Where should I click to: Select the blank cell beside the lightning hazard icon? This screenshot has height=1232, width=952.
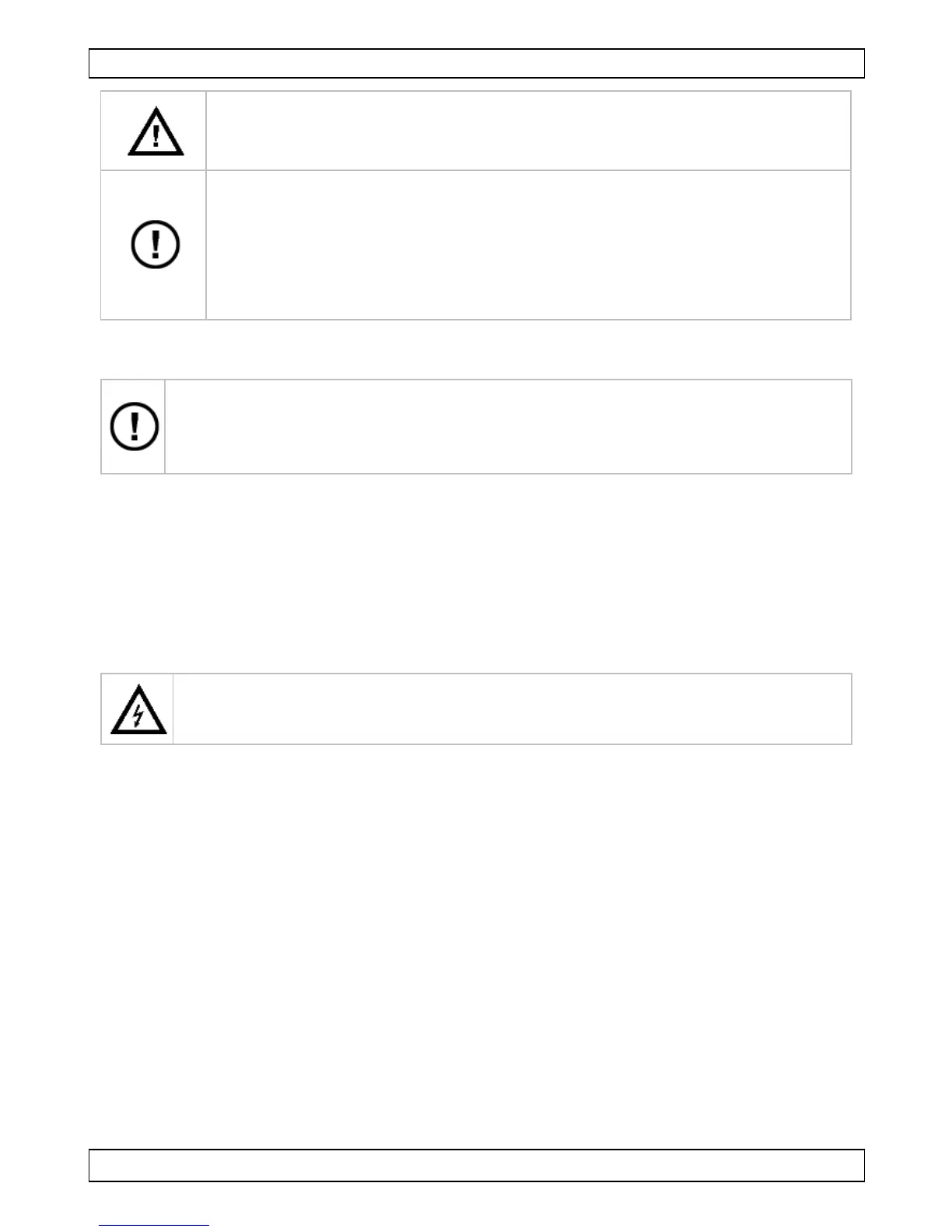click(x=512, y=709)
